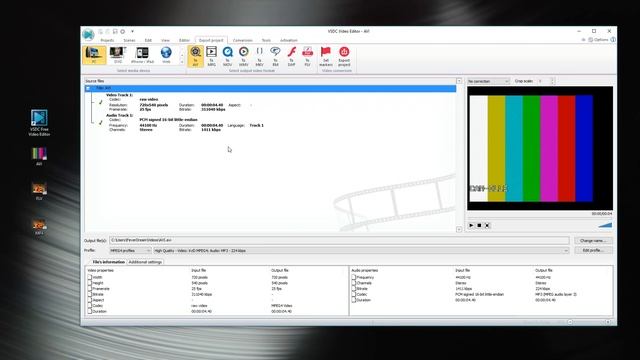Pick the To MOV output format
This screenshot has width=640, height=360.
pos(227,56)
